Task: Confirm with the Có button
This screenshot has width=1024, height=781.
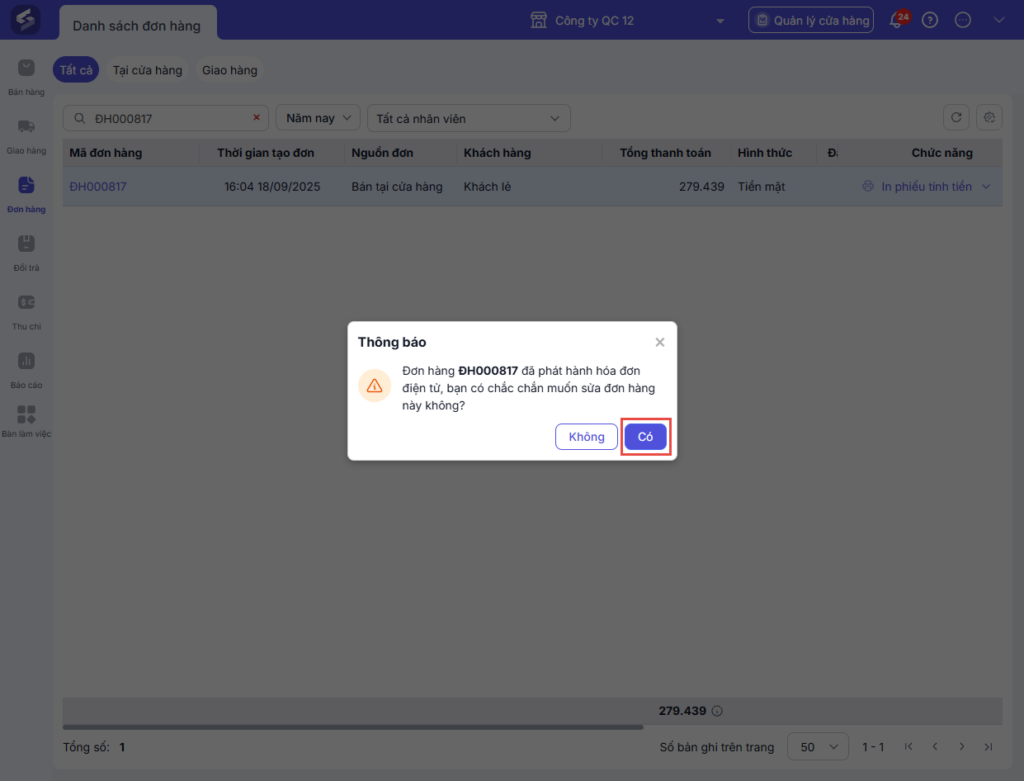Action: pyautogui.click(x=645, y=437)
